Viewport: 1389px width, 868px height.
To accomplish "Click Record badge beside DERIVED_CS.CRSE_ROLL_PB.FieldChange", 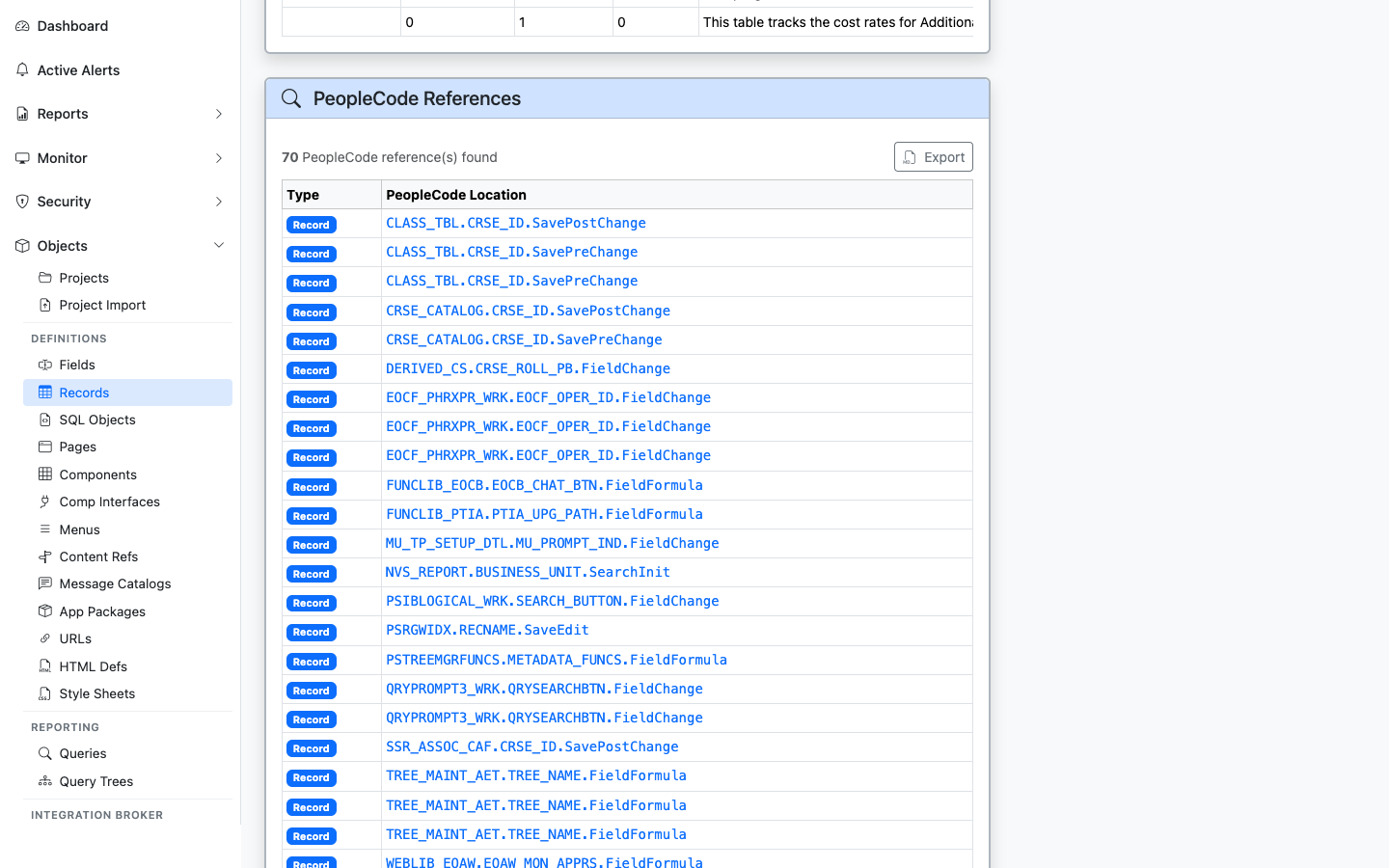I will click(312, 370).
